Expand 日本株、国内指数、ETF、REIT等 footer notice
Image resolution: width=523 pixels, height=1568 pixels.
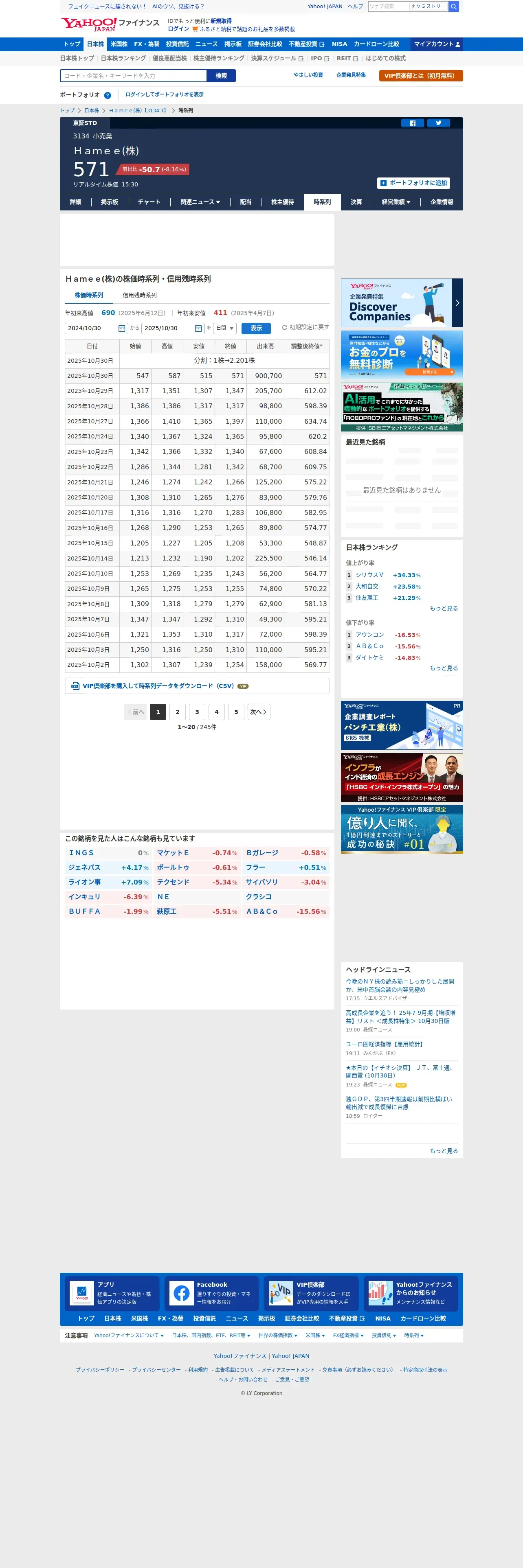[x=211, y=1336]
